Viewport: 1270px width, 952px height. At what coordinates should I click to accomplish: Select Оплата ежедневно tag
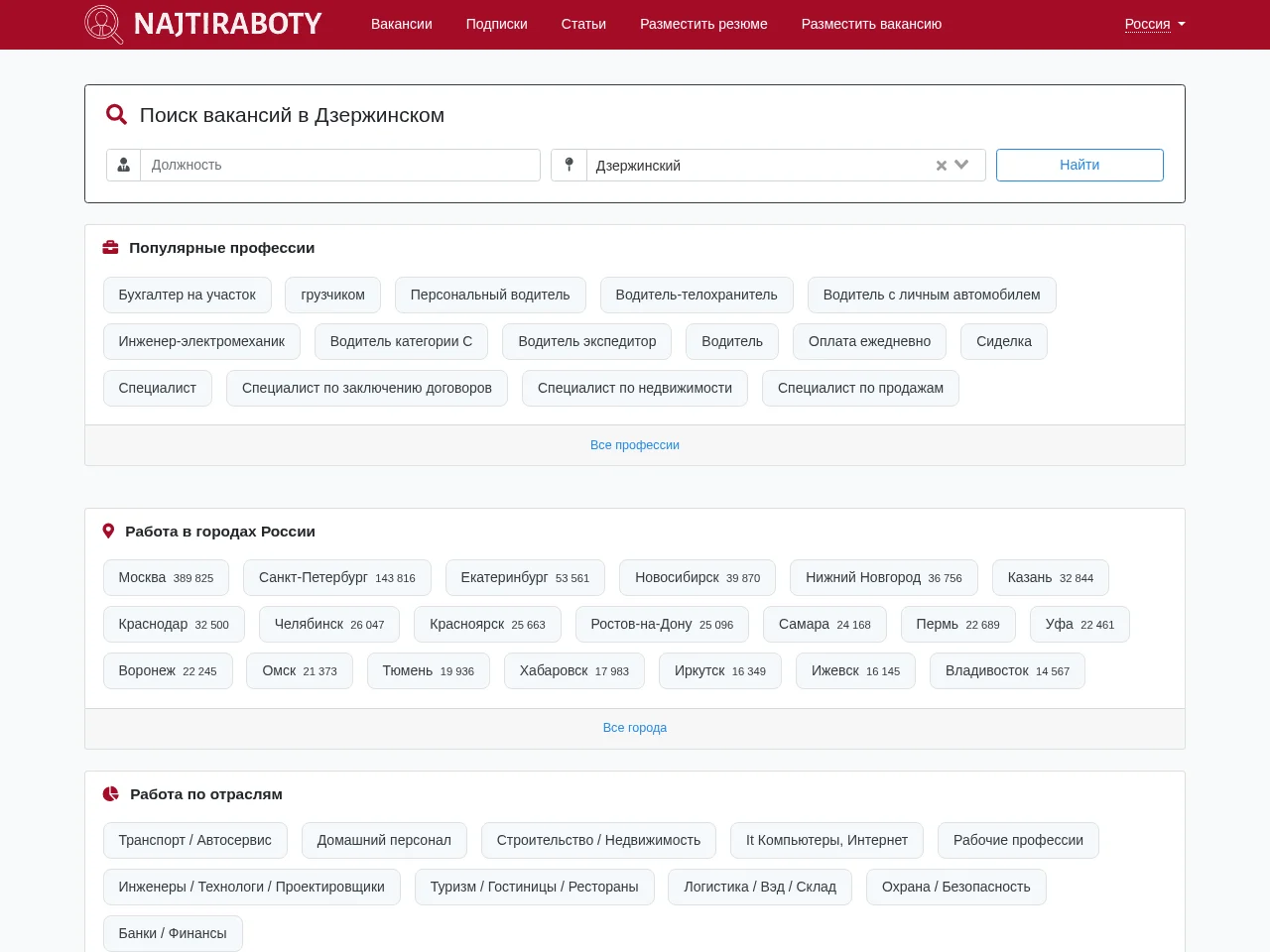870,341
